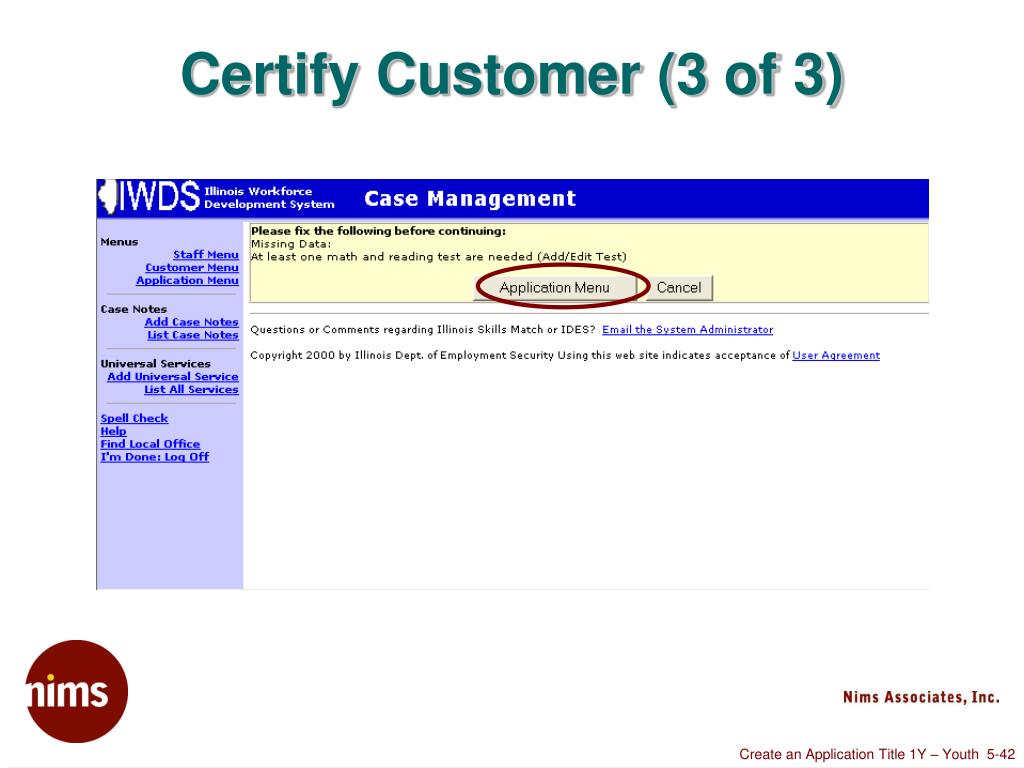The width and height of the screenshot is (1024, 768).
Task: Click the 'Missing Data:' text
Action: [x=291, y=244]
